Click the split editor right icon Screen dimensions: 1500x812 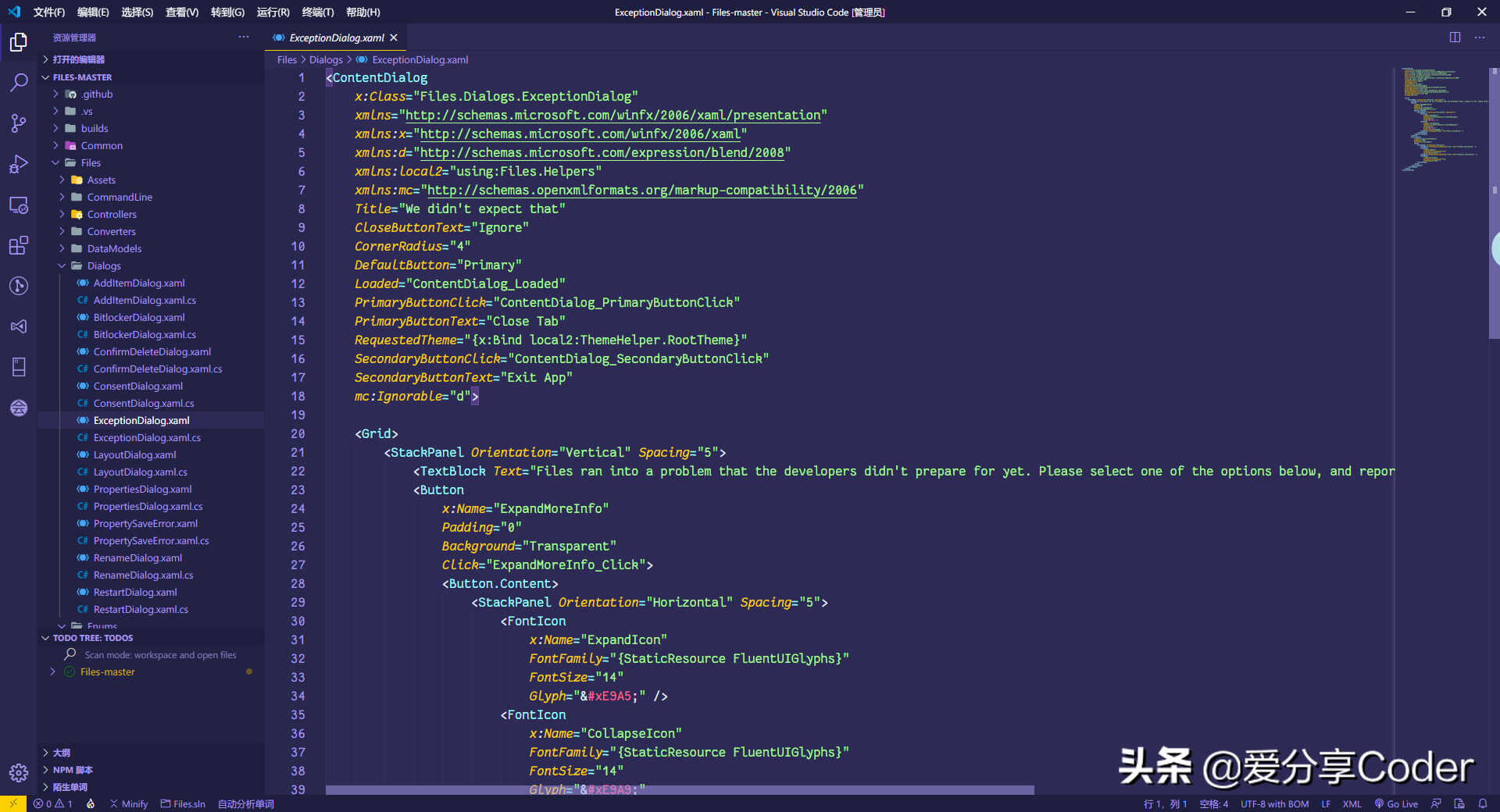1455,37
